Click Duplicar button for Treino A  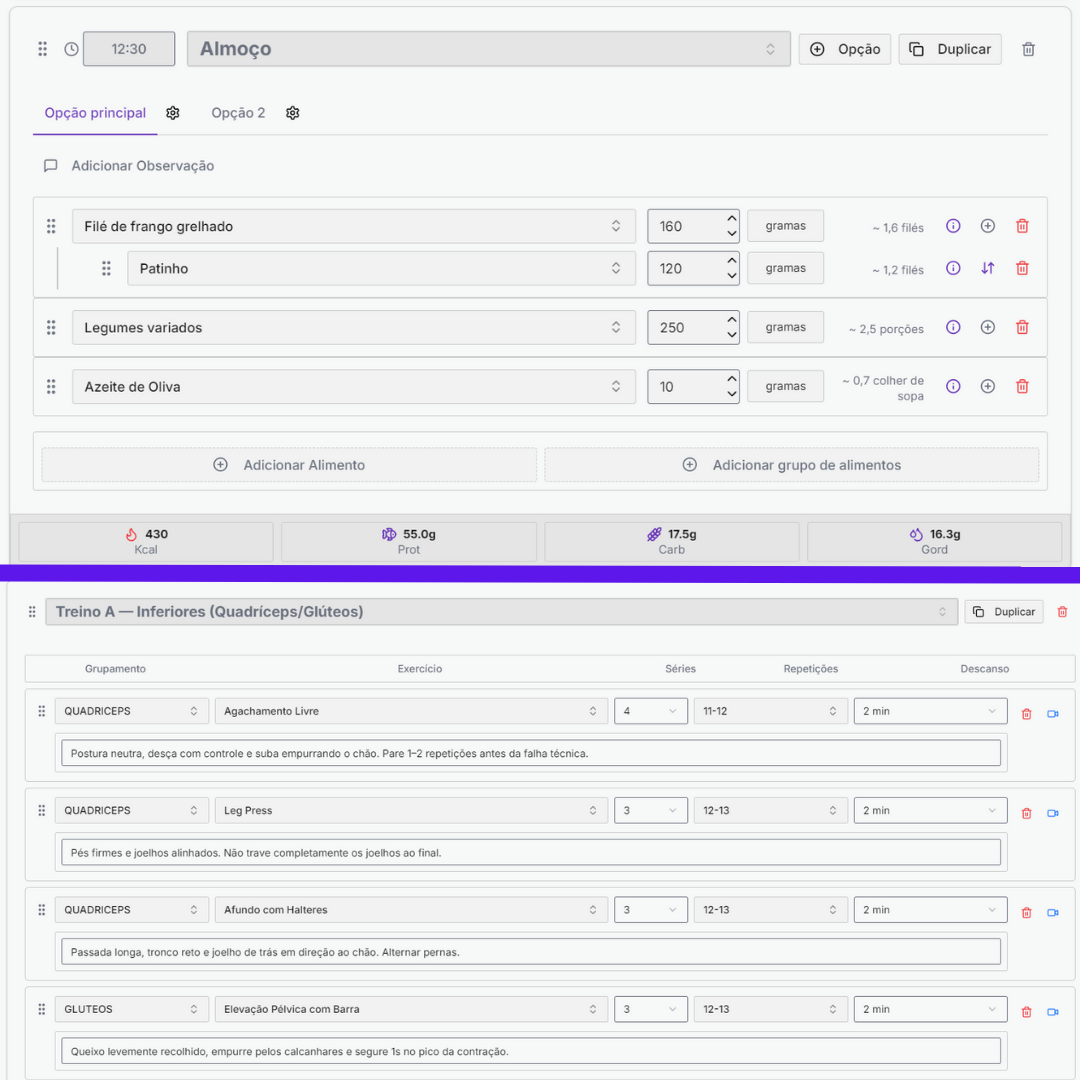tap(1003, 611)
